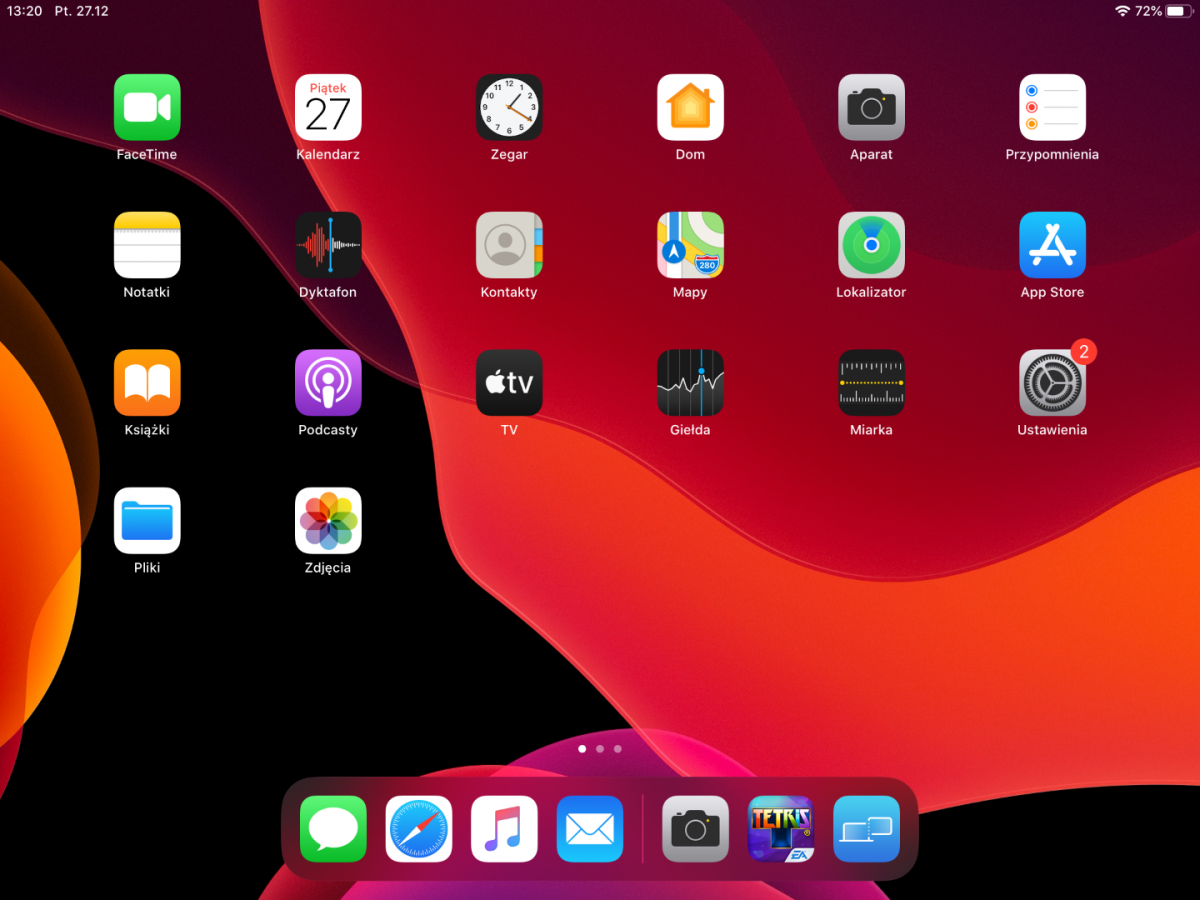Screen dimensions: 1200x900
Task: Open the Dyktafon voice recorder
Action: (x=328, y=245)
